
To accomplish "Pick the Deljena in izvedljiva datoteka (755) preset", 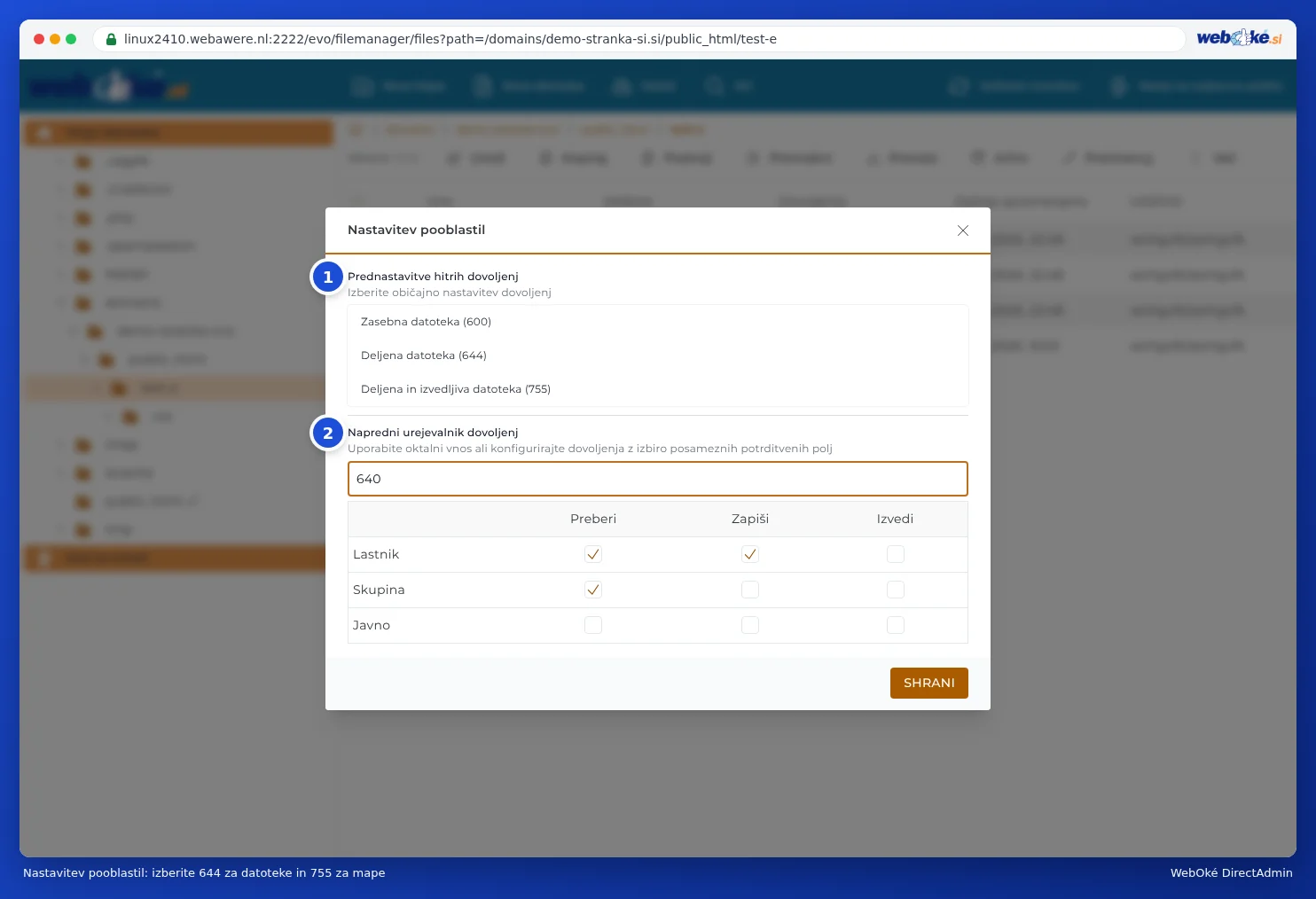I will click(657, 389).
